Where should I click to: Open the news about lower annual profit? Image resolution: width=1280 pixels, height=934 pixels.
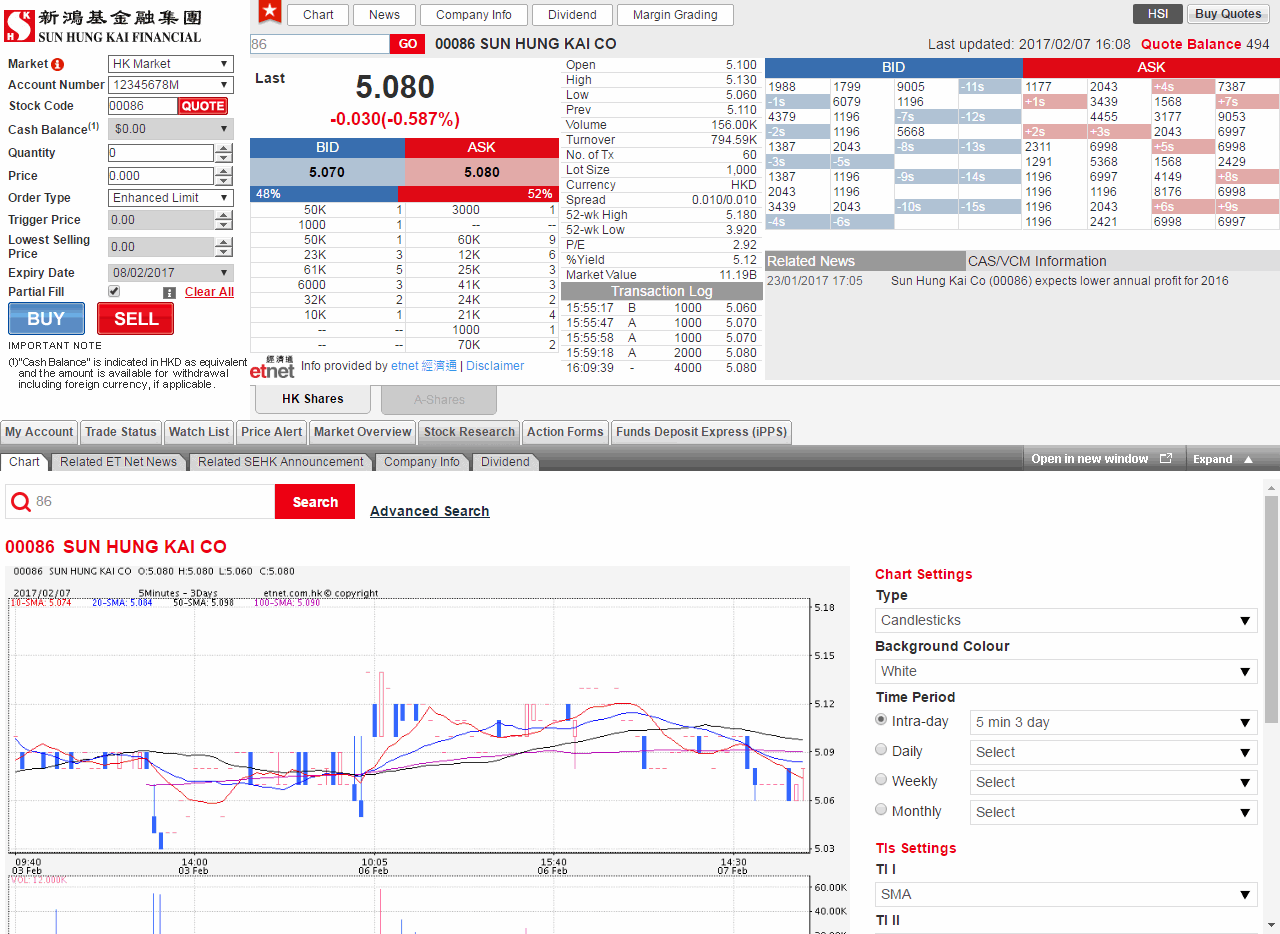click(x=1060, y=281)
